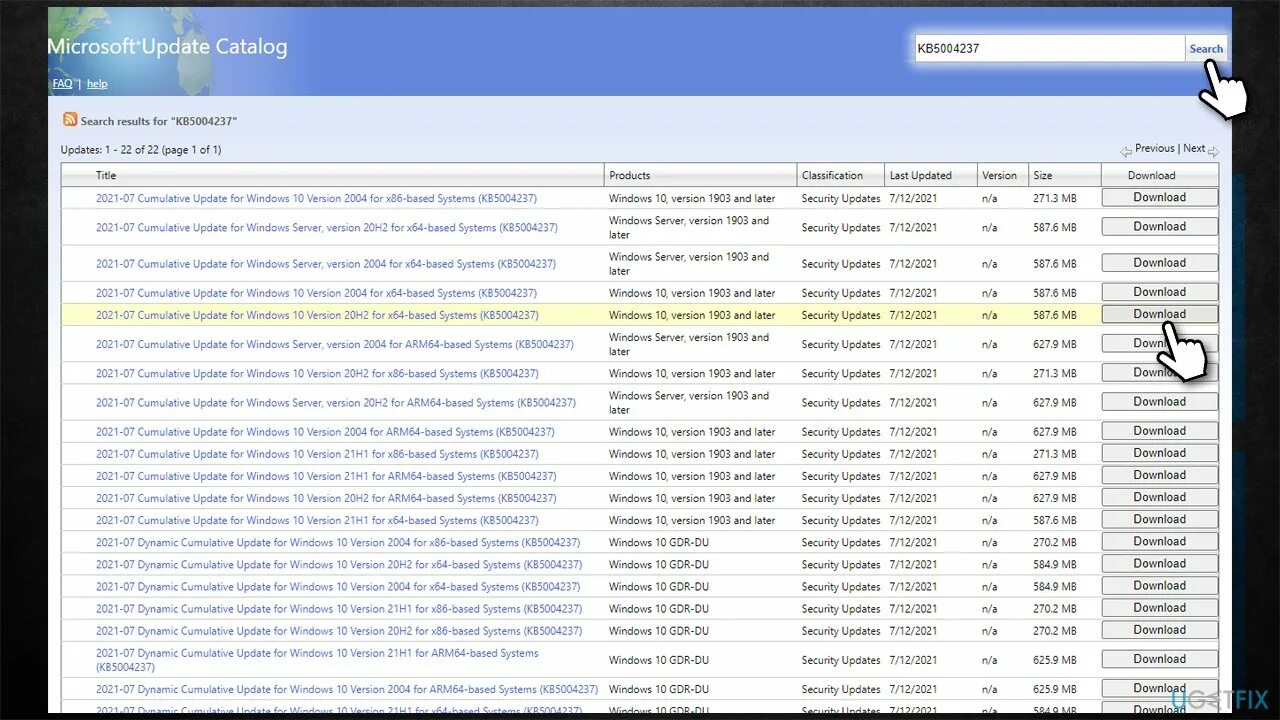Open Windows 10 Version 21H1 x86 cumulative update title
The width and height of the screenshot is (1280, 720).
coord(317,454)
